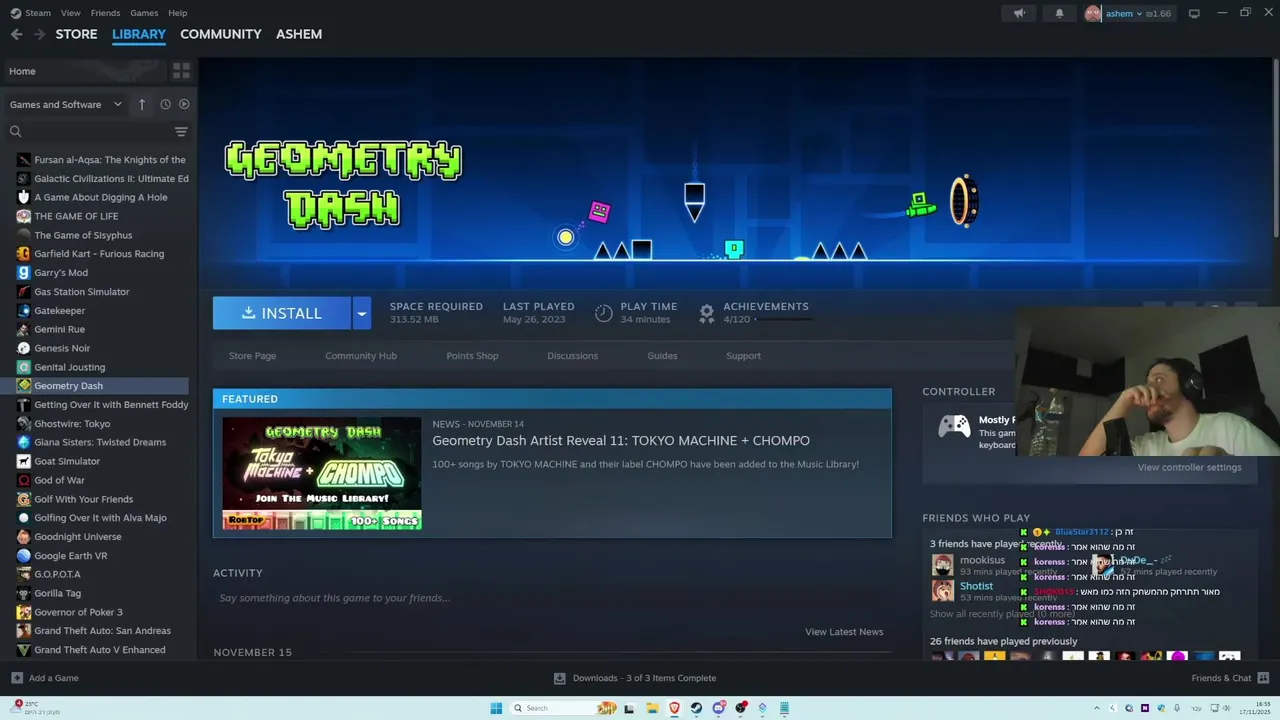Open the Store Page link

(252, 356)
